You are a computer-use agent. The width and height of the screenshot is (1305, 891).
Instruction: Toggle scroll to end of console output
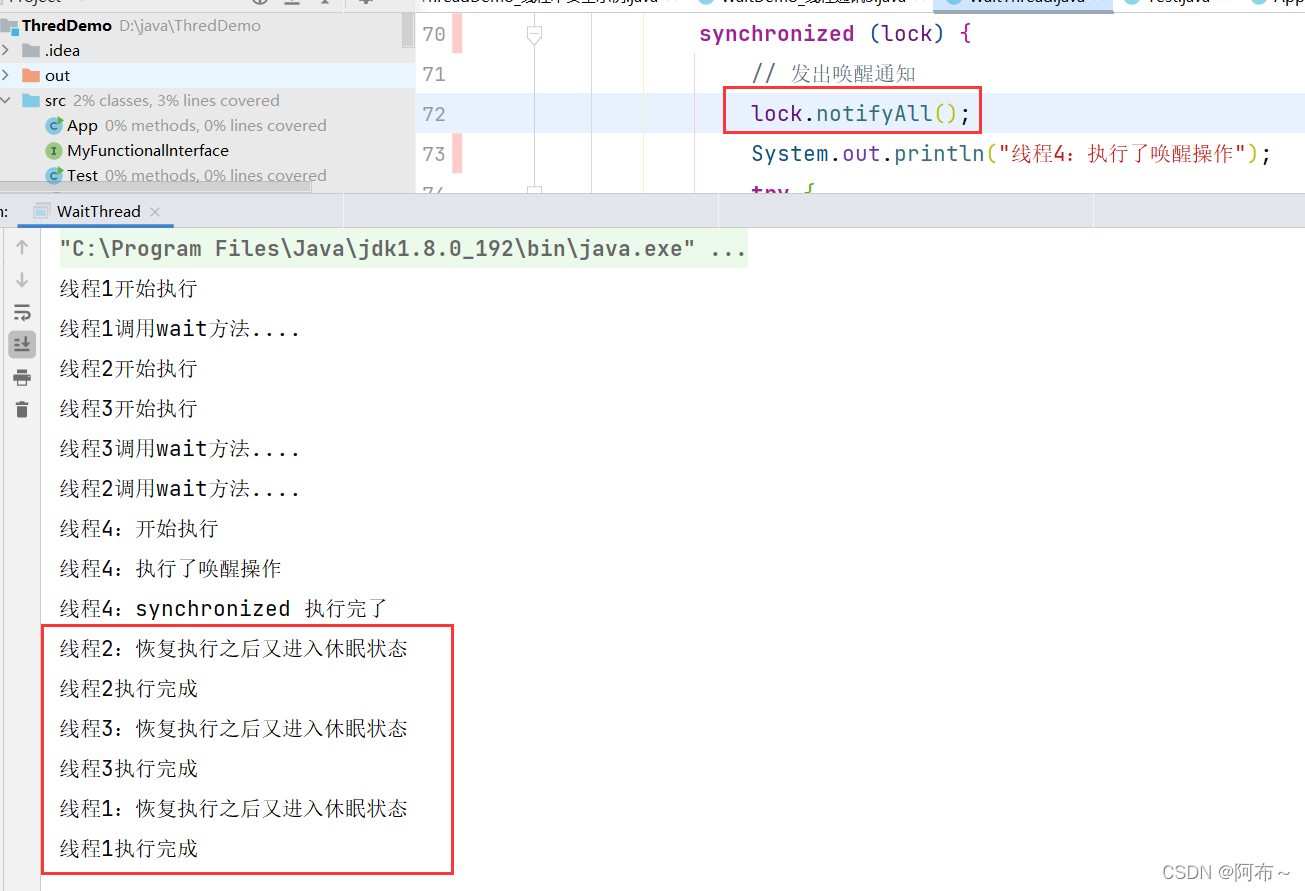(x=22, y=345)
